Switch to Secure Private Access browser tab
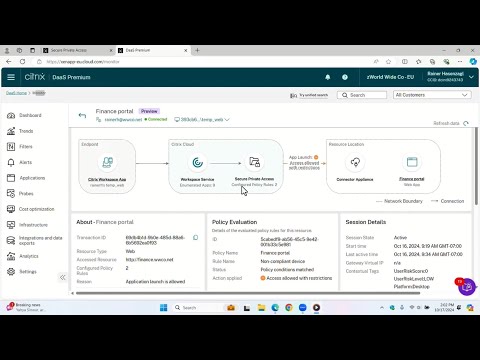Screen dimensions: 480x360 coord(78,50)
